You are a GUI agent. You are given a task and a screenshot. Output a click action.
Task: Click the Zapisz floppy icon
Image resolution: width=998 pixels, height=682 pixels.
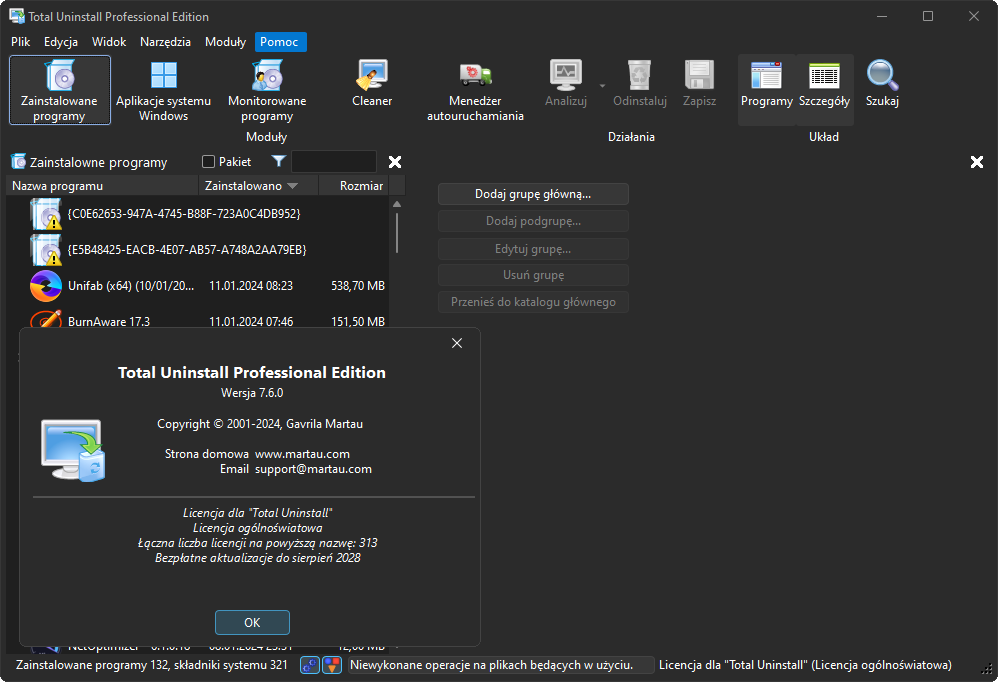699,76
